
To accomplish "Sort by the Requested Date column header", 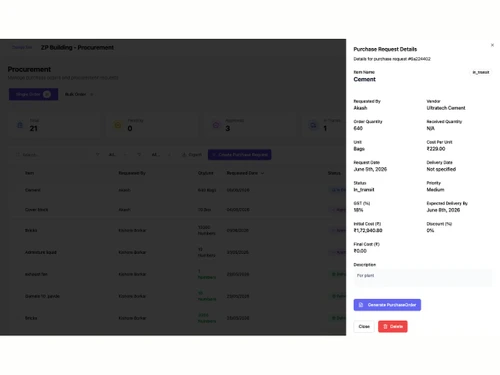I will coord(245,173).
